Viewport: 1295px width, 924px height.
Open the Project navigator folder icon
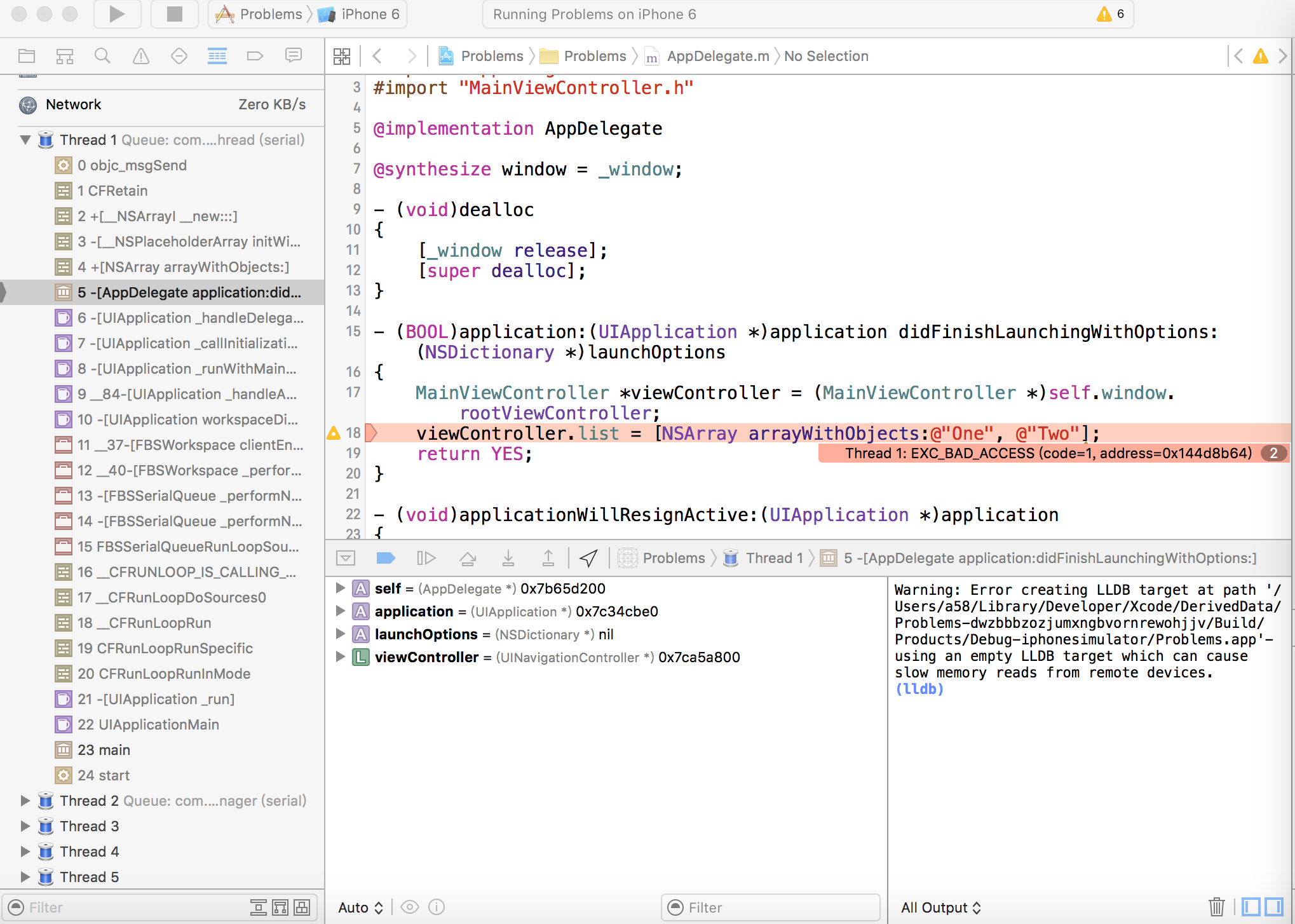coord(27,56)
